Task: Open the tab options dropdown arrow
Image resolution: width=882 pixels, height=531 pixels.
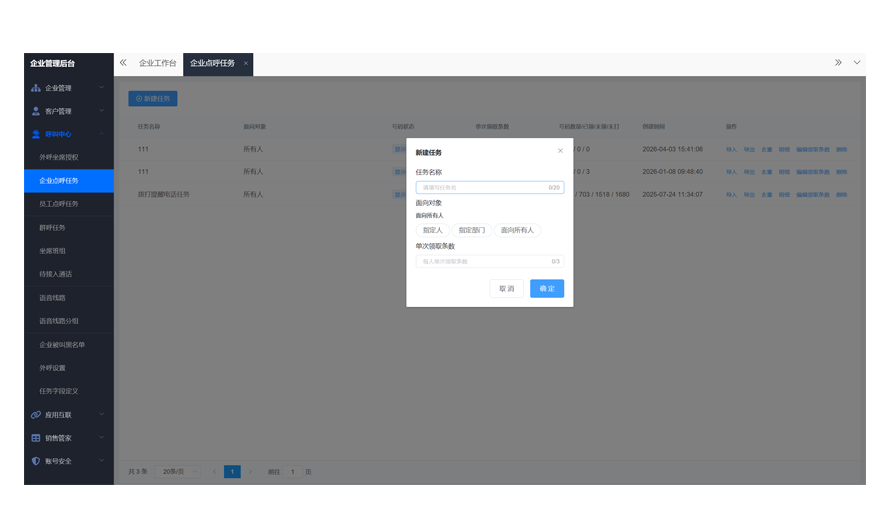Action: (857, 63)
